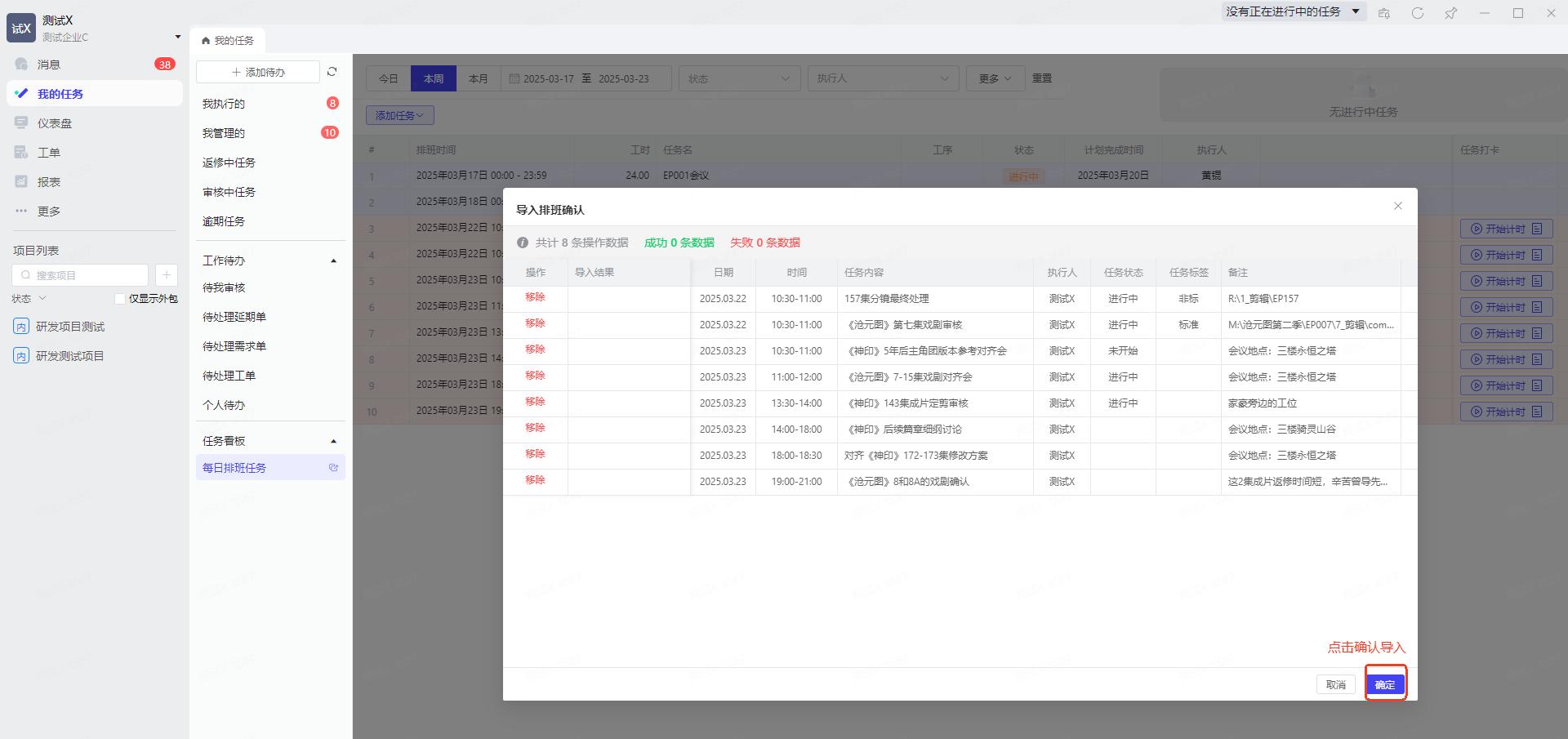Click the title bar pin icon
1568x739 pixels.
click(1451, 13)
